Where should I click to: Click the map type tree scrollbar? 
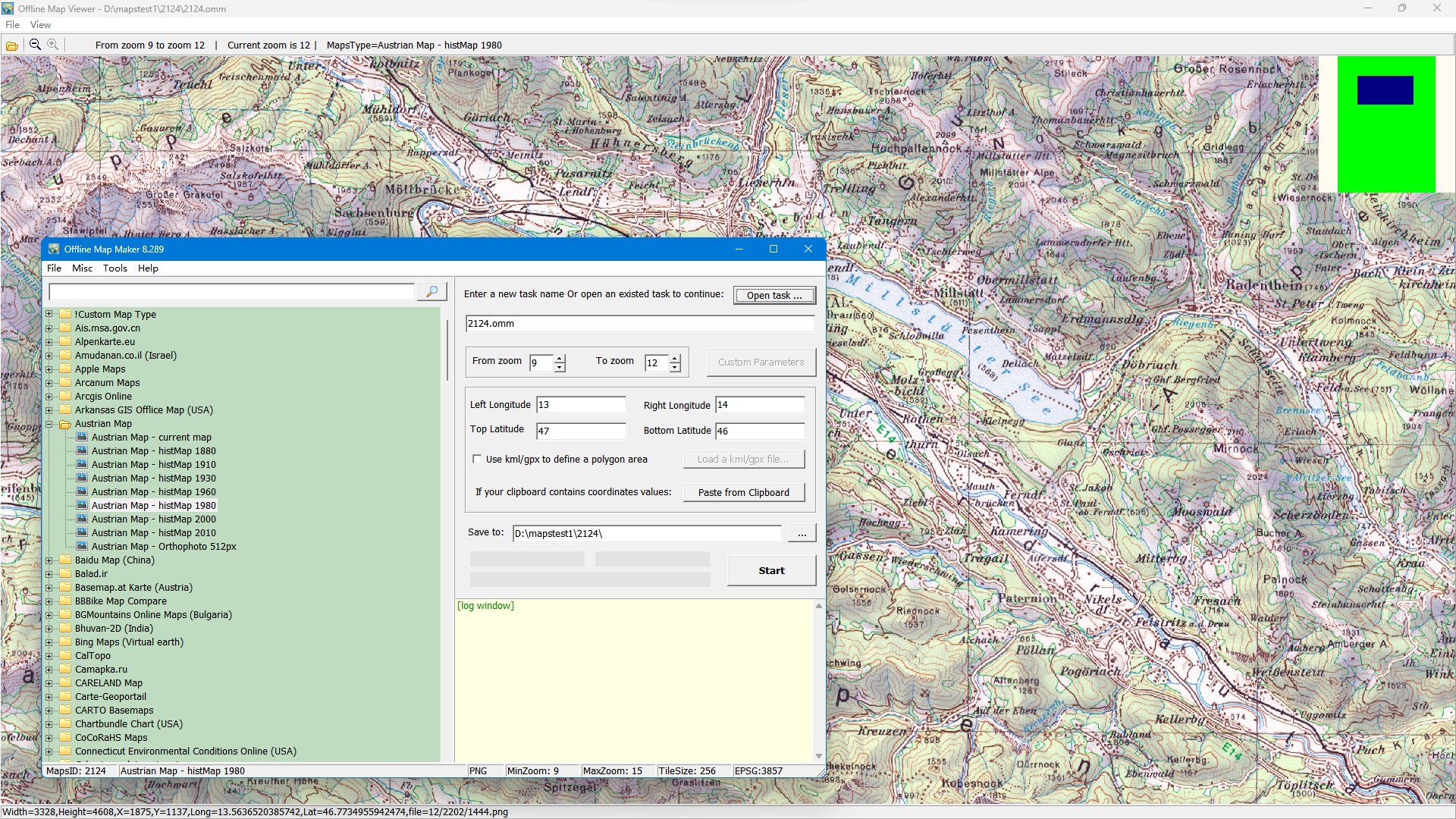point(447,350)
